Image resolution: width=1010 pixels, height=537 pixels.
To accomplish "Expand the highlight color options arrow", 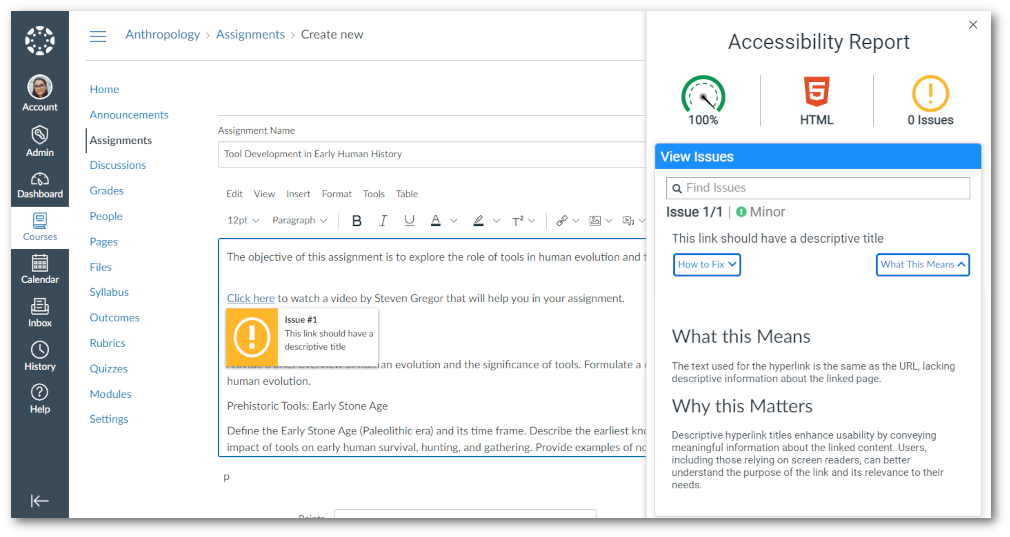I will (496, 221).
